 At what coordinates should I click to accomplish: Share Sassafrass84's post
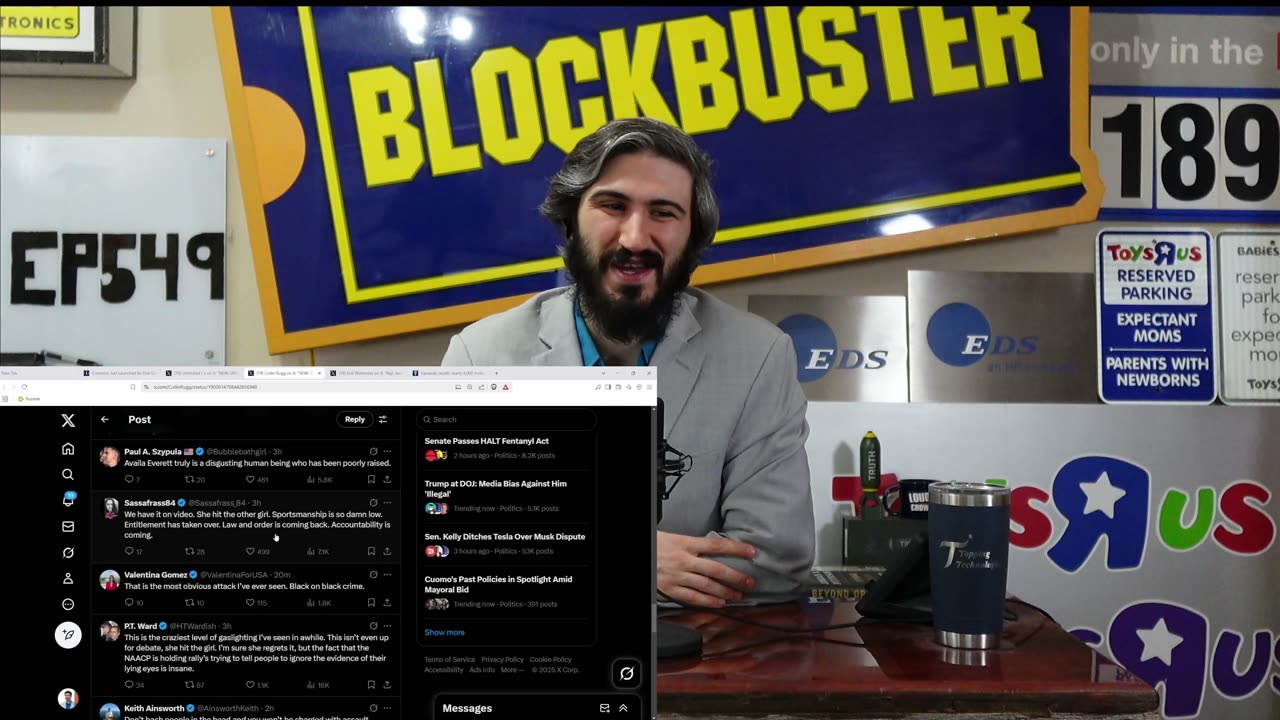[387, 551]
